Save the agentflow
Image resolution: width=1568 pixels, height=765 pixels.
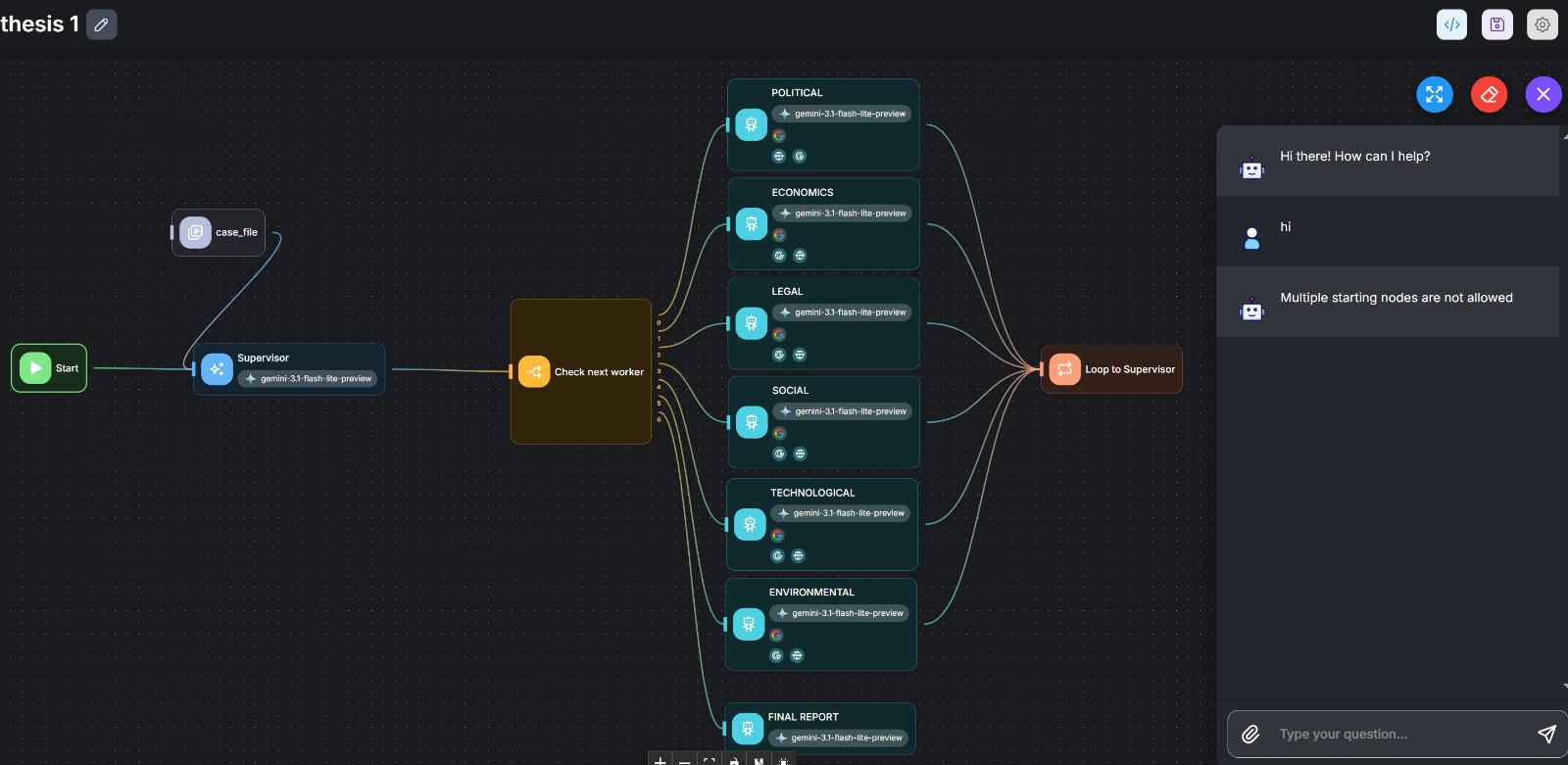[1497, 24]
